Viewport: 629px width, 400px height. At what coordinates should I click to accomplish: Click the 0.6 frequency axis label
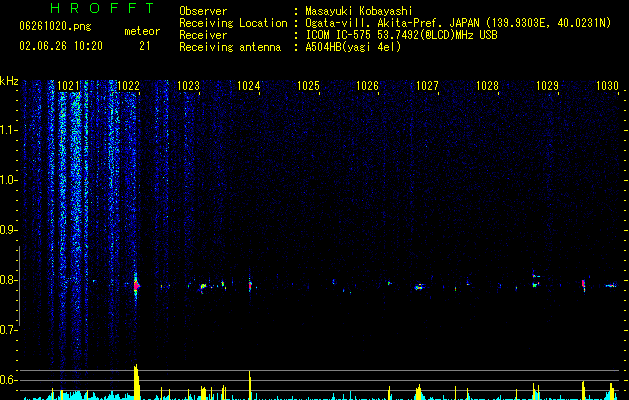coord(9,380)
